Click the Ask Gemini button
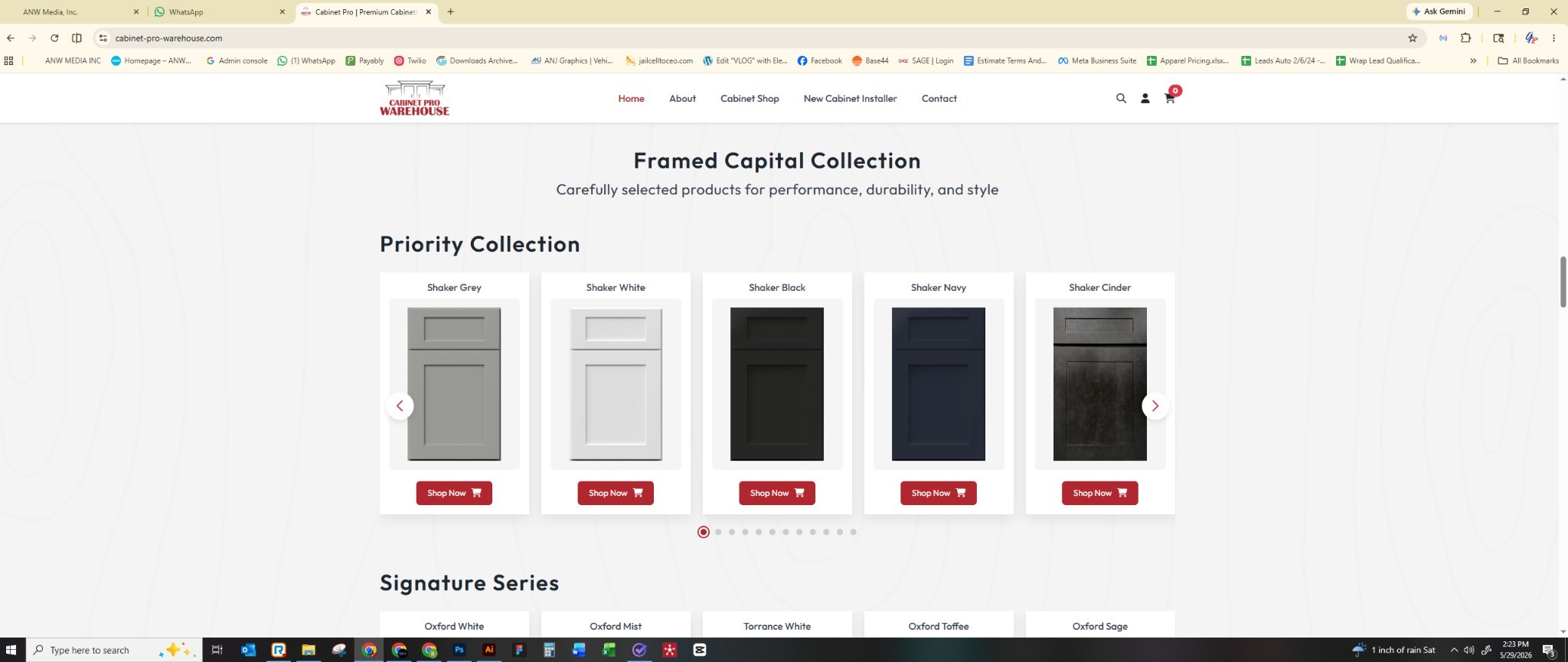The width and height of the screenshot is (1568, 662). point(1439,11)
